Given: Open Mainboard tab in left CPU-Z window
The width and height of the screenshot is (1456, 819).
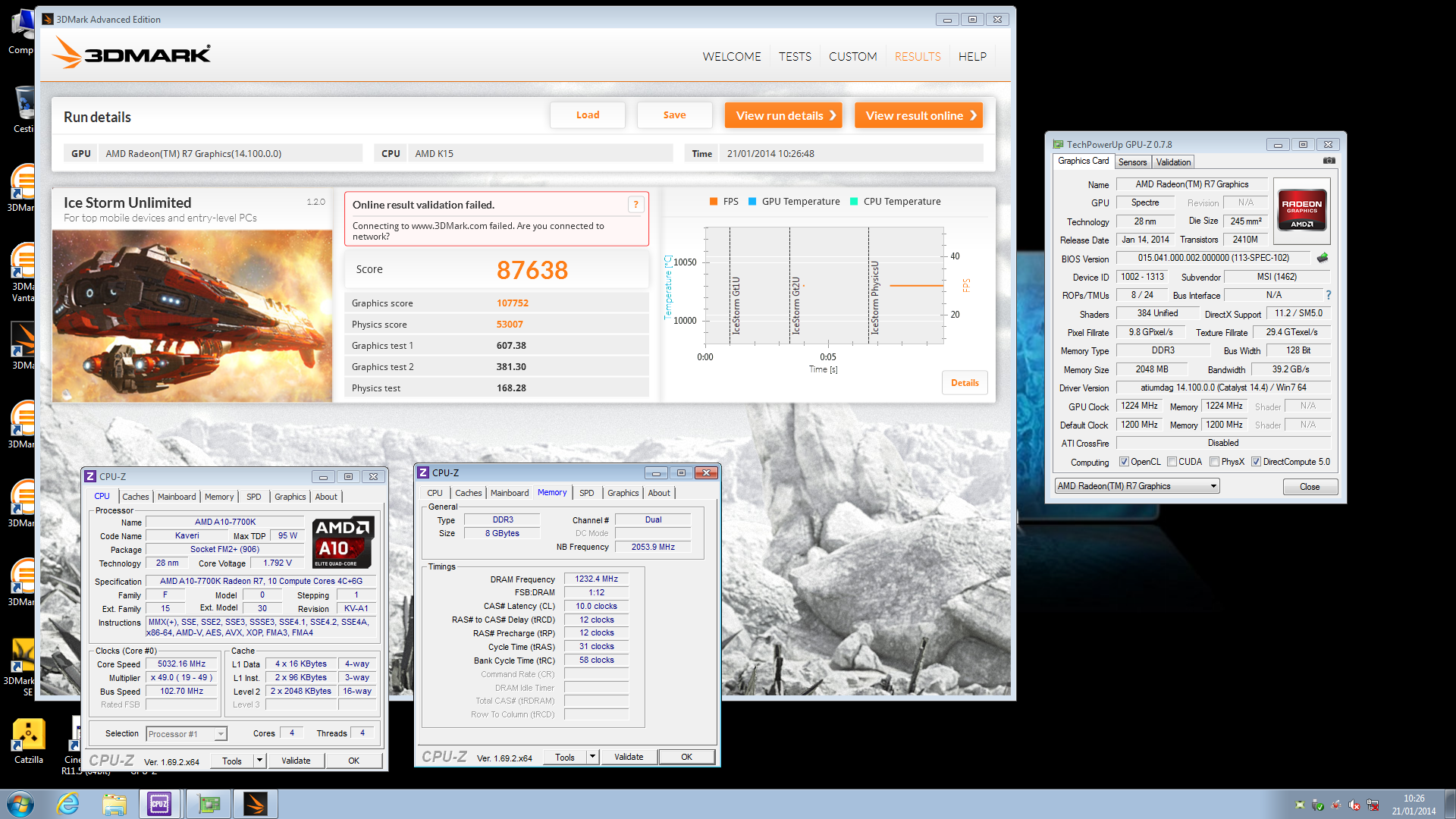Looking at the screenshot, I should pyautogui.click(x=177, y=497).
